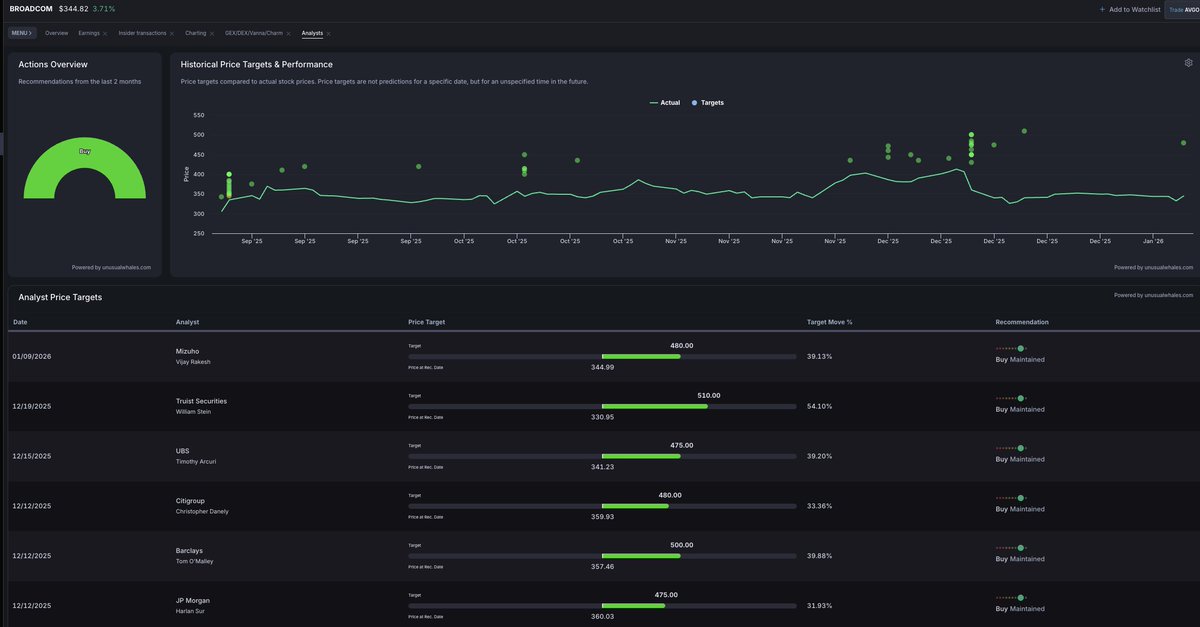
Task: Click Truist Securities price target bar
Action: [x=602, y=406]
